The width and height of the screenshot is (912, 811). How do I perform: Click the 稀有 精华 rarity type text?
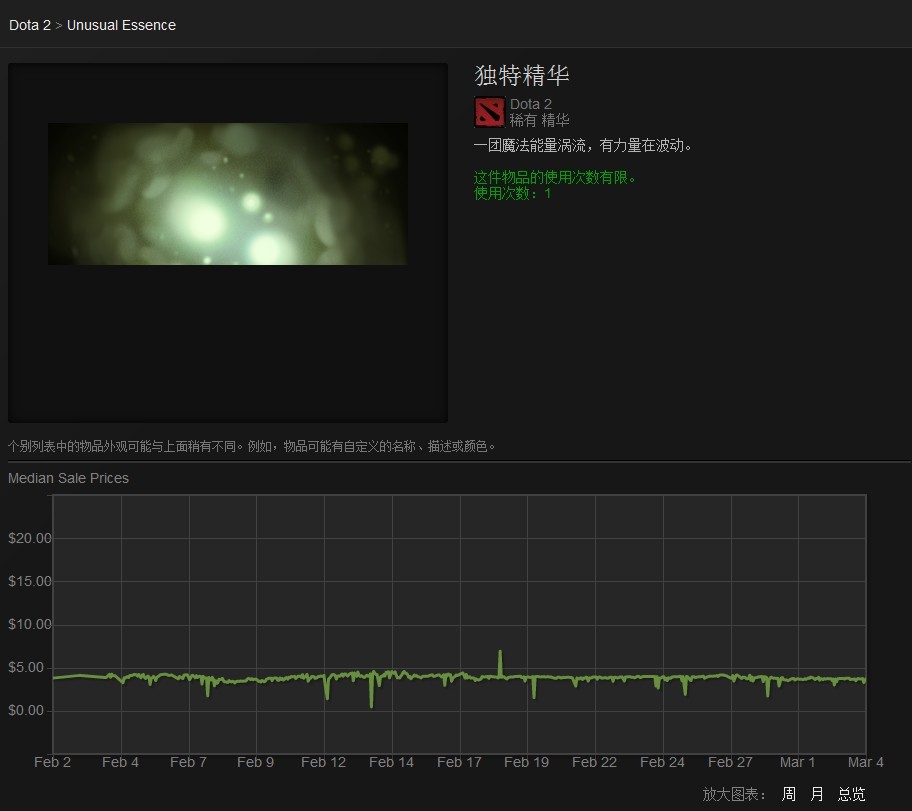tap(539, 120)
